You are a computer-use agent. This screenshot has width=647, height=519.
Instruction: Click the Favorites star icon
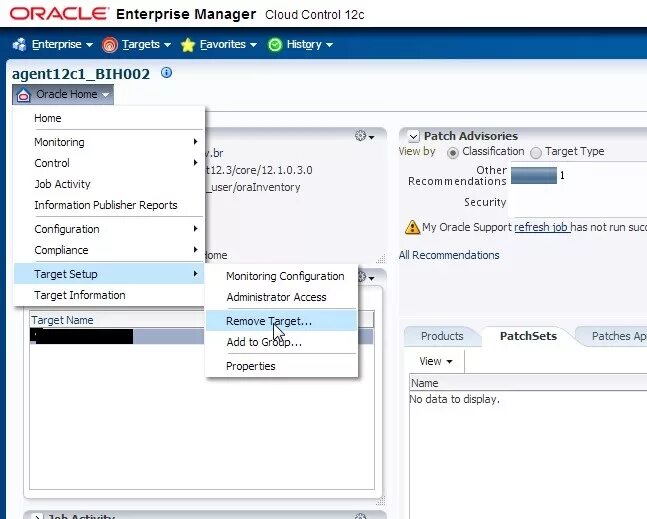point(188,45)
